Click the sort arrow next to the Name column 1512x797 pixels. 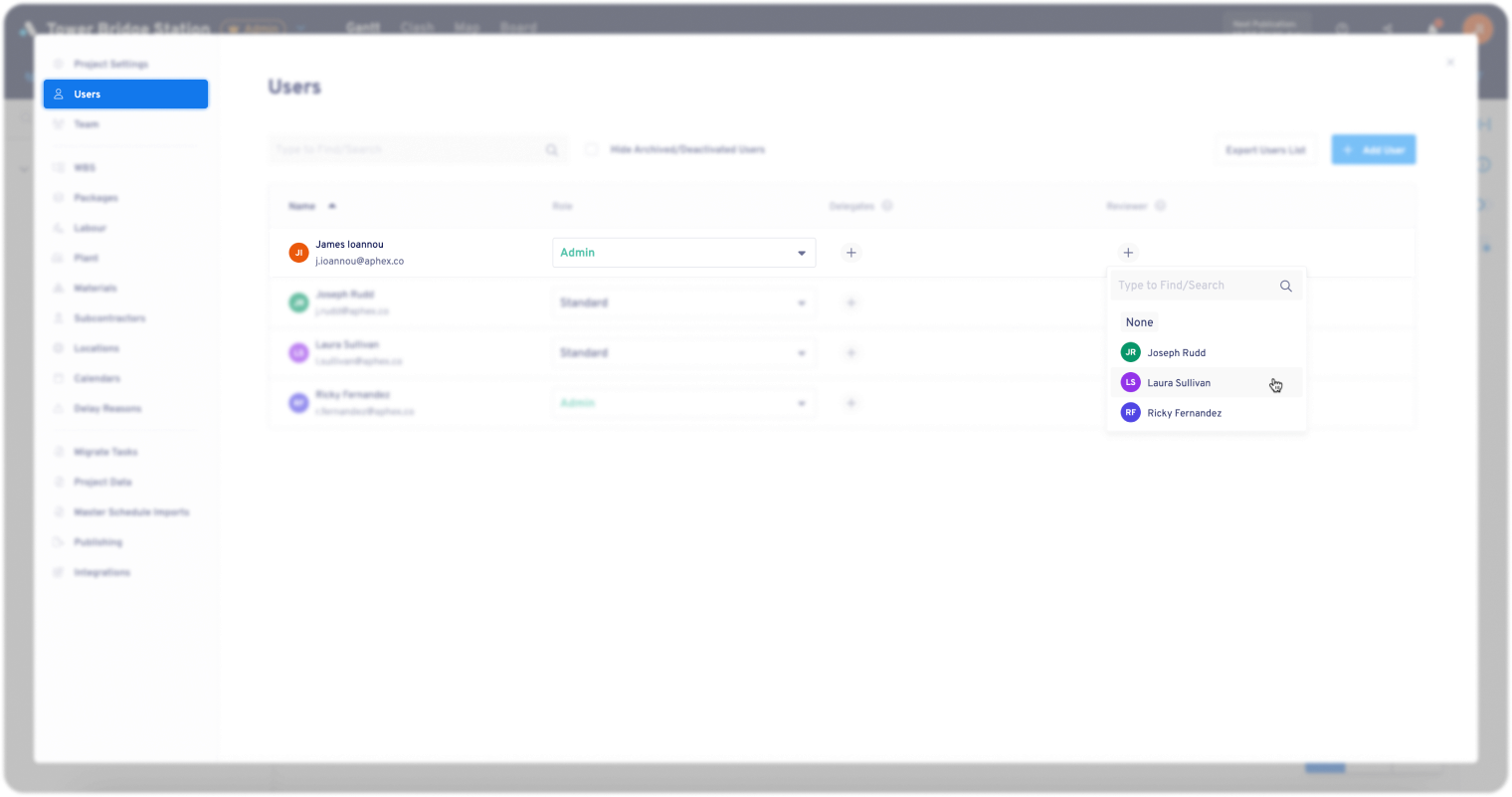point(332,206)
